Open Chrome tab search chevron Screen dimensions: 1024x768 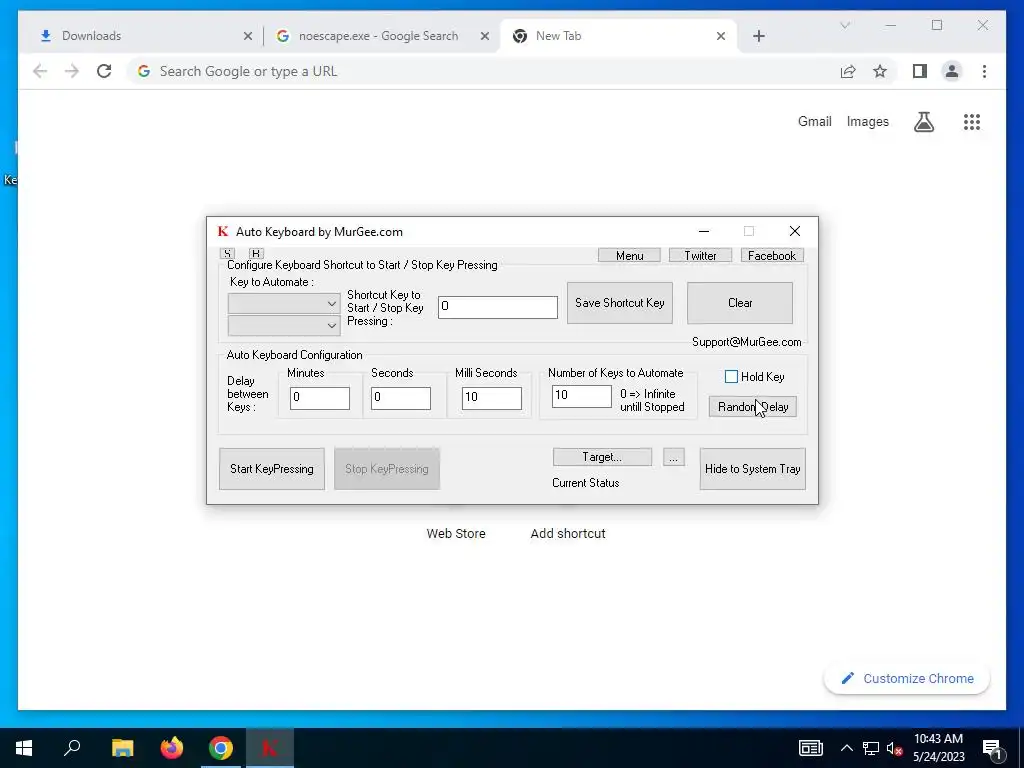pyautogui.click(x=845, y=25)
